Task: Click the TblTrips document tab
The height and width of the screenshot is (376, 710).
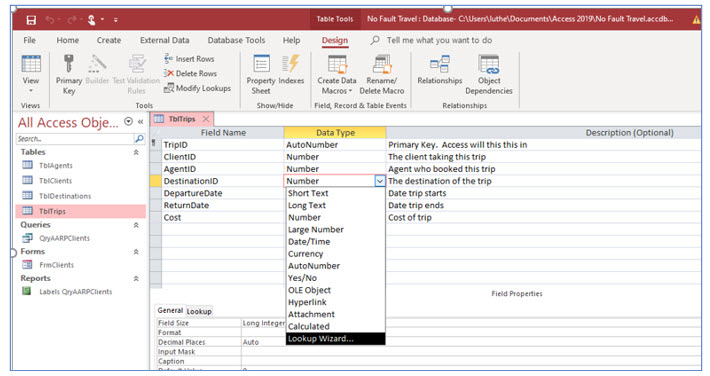Action: pos(182,119)
